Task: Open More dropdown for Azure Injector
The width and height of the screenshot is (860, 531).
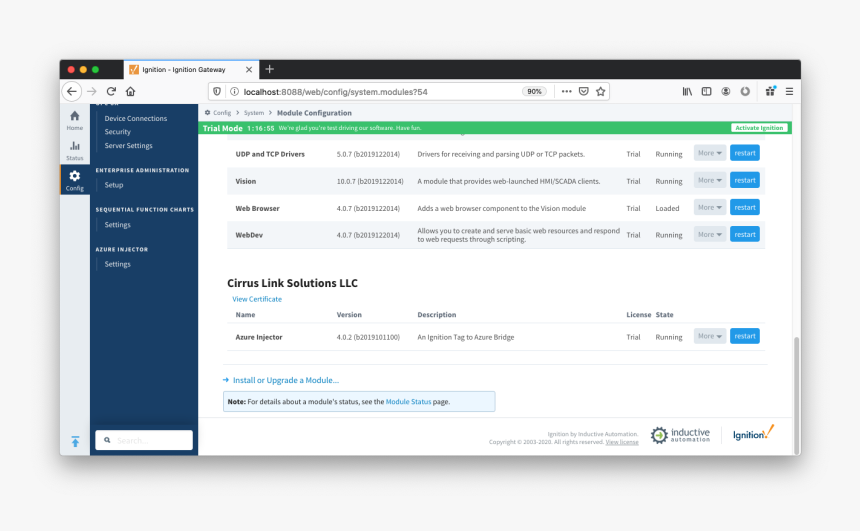Action: pos(710,336)
